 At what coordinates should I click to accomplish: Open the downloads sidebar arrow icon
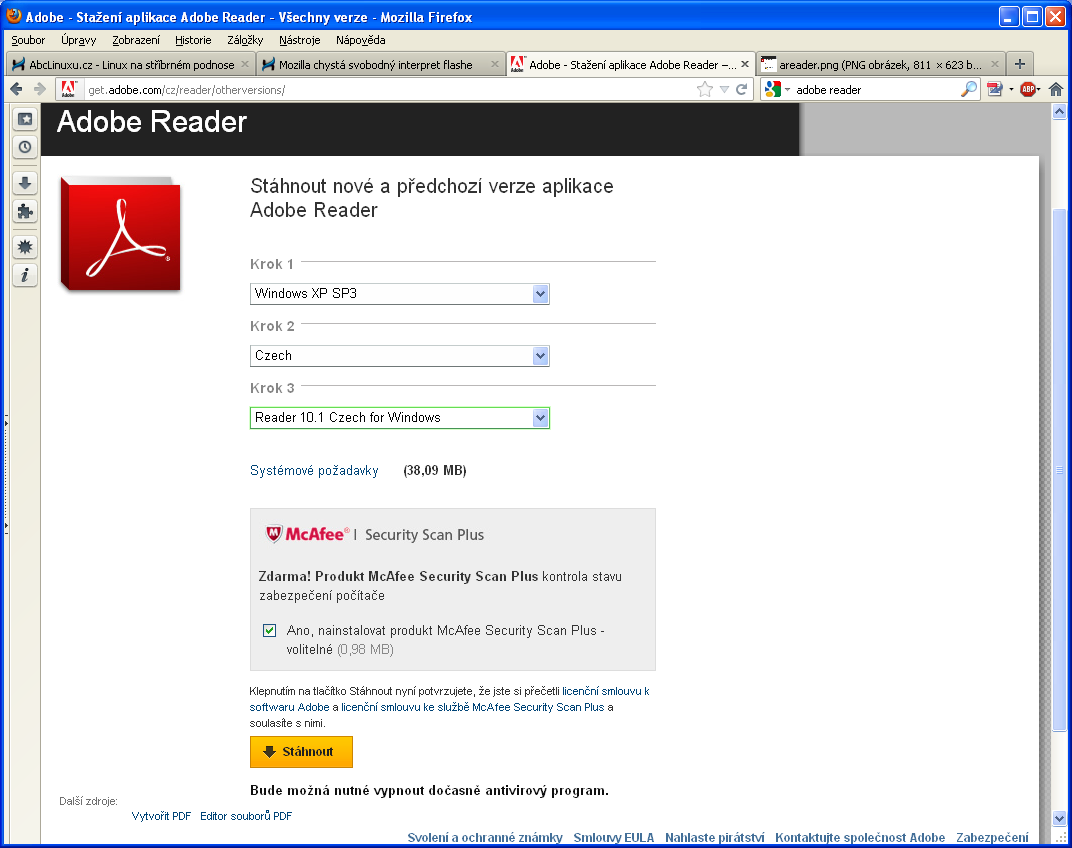25,183
